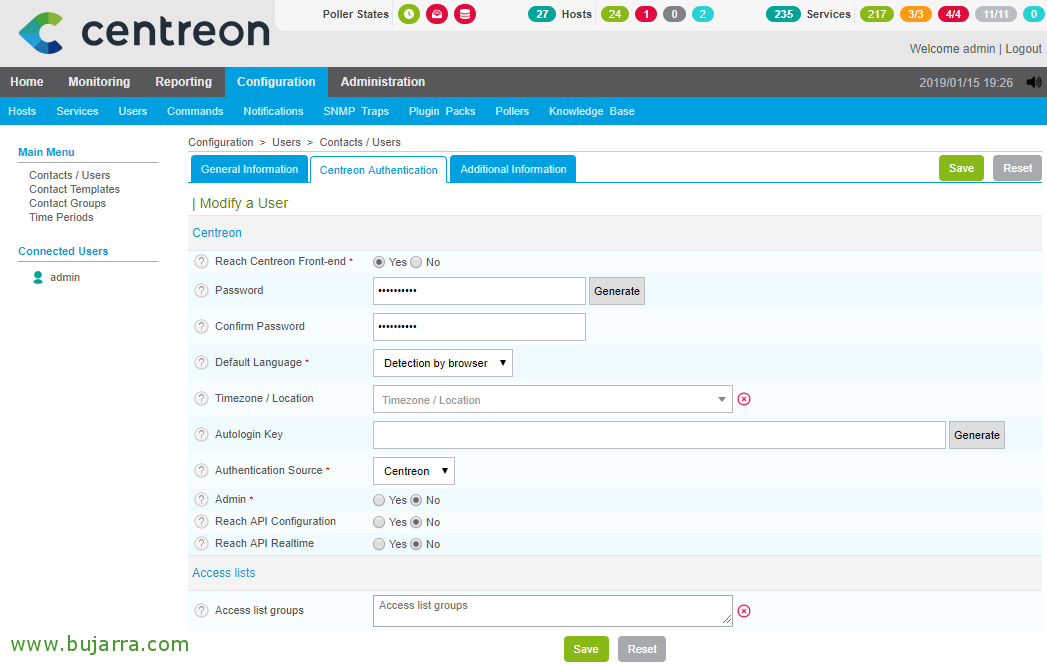This screenshot has width=1047, height=666.
Task: Click the red hosts down badge 1
Action: tap(646, 14)
